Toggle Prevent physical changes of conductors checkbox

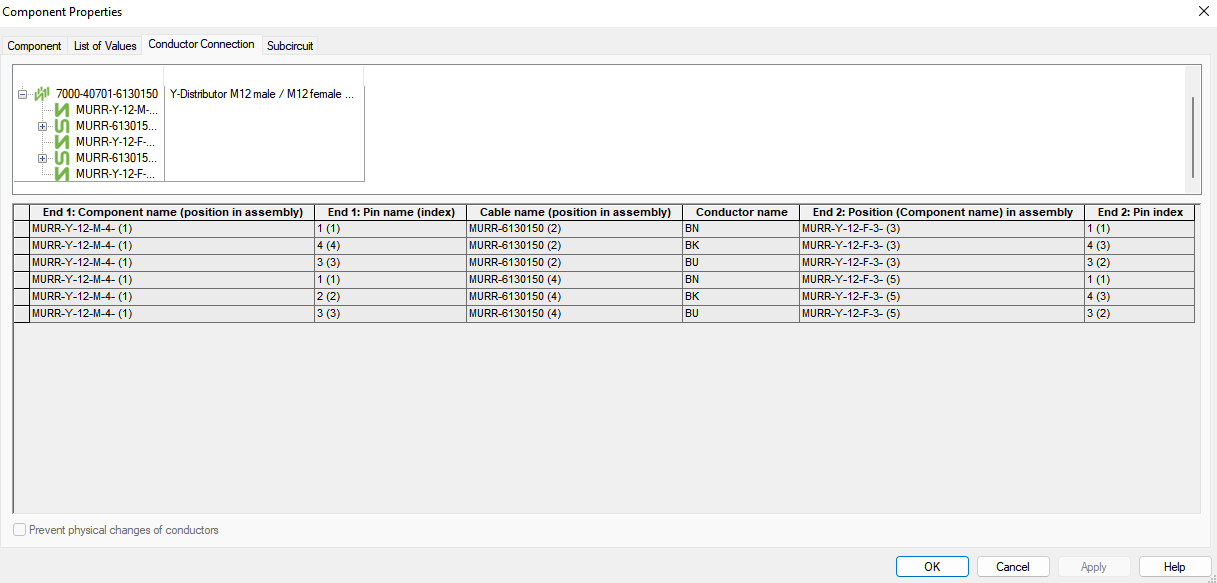click(x=20, y=530)
